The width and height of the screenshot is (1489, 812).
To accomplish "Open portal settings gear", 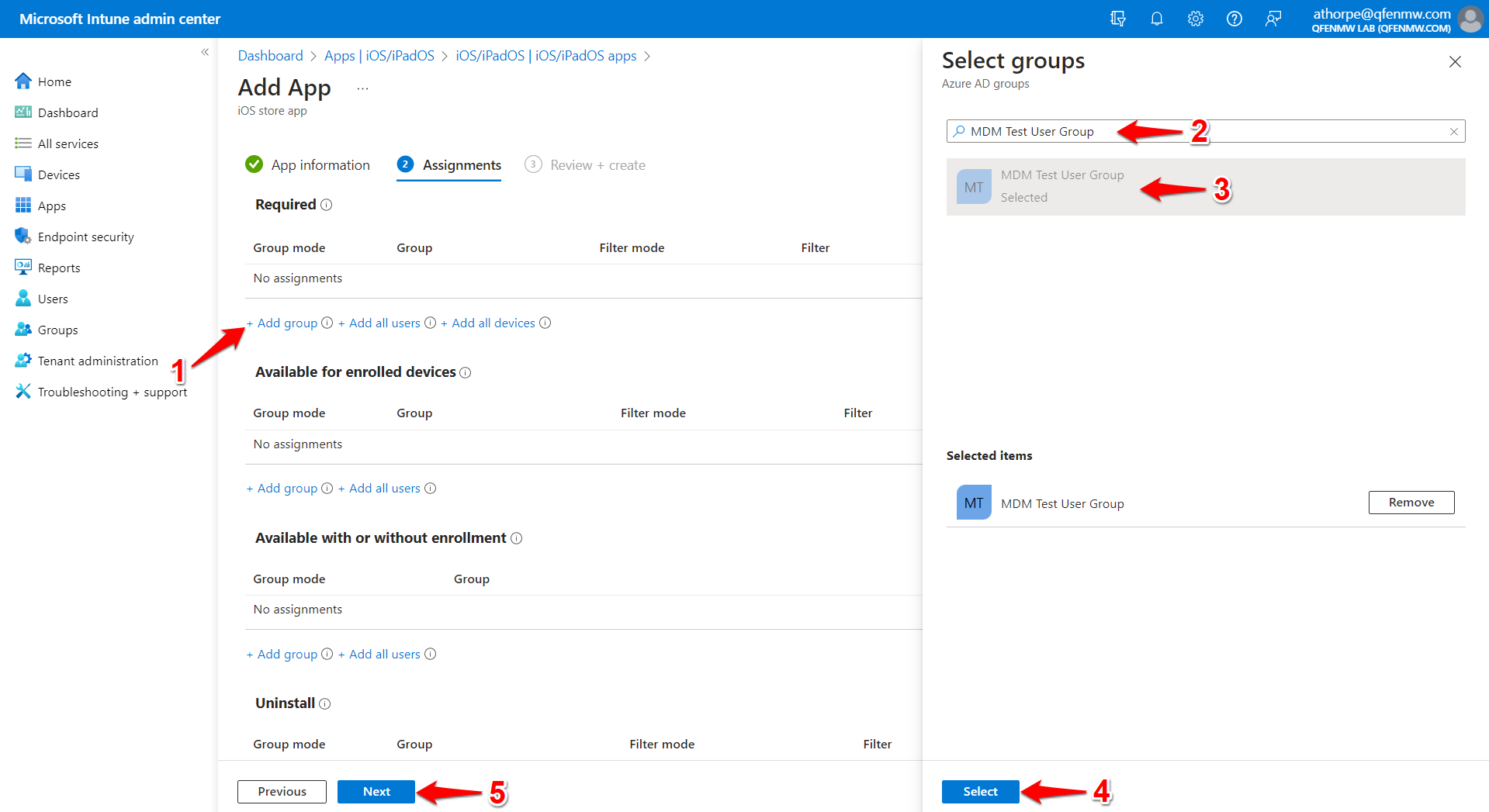I will tap(1195, 19).
